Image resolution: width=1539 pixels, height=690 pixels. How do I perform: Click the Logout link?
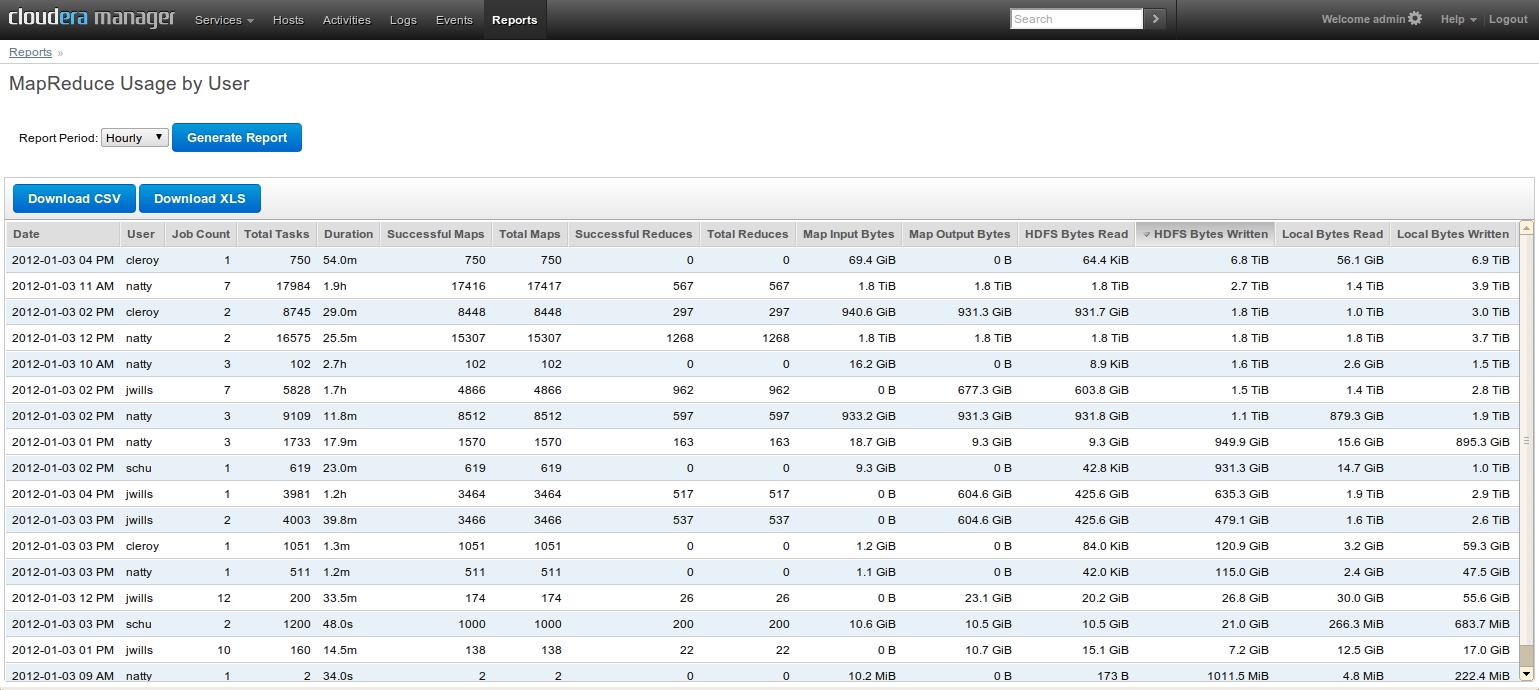click(x=1508, y=20)
